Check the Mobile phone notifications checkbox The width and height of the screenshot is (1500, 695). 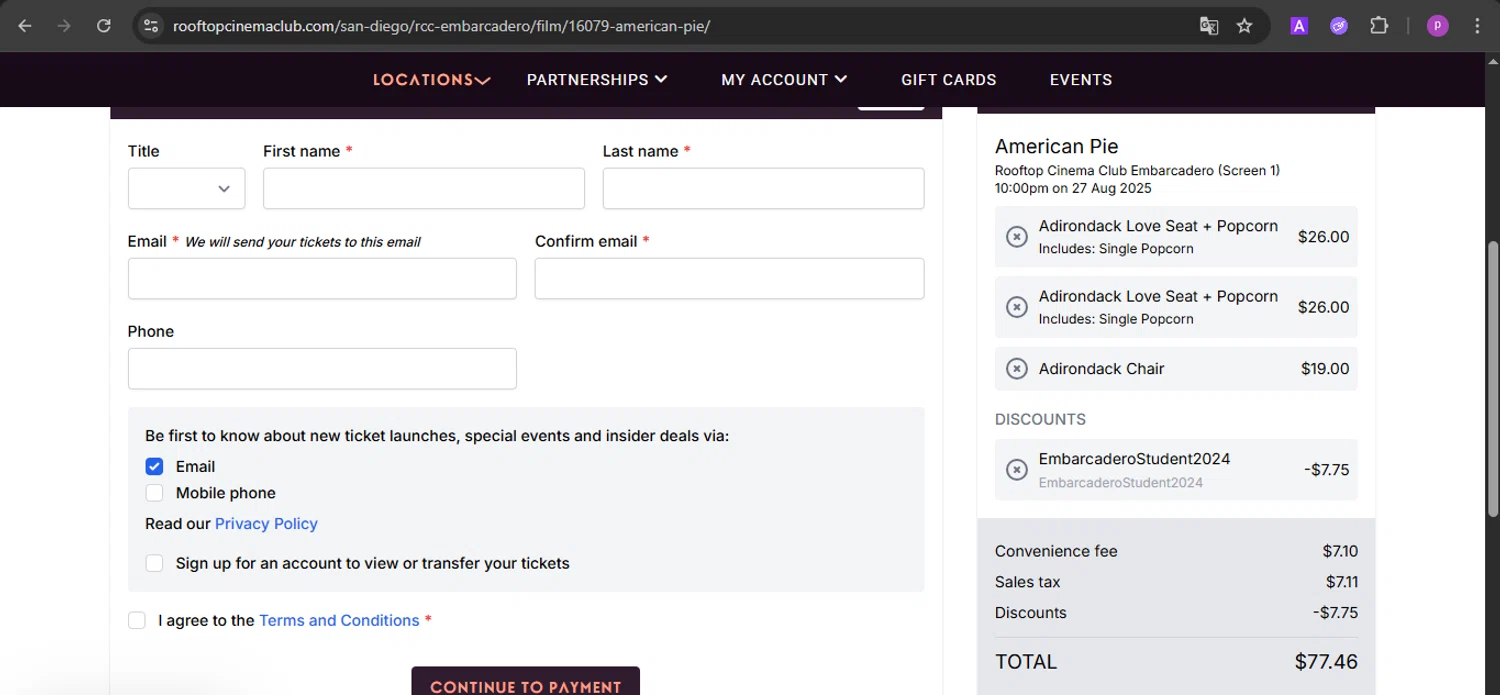pos(154,493)
